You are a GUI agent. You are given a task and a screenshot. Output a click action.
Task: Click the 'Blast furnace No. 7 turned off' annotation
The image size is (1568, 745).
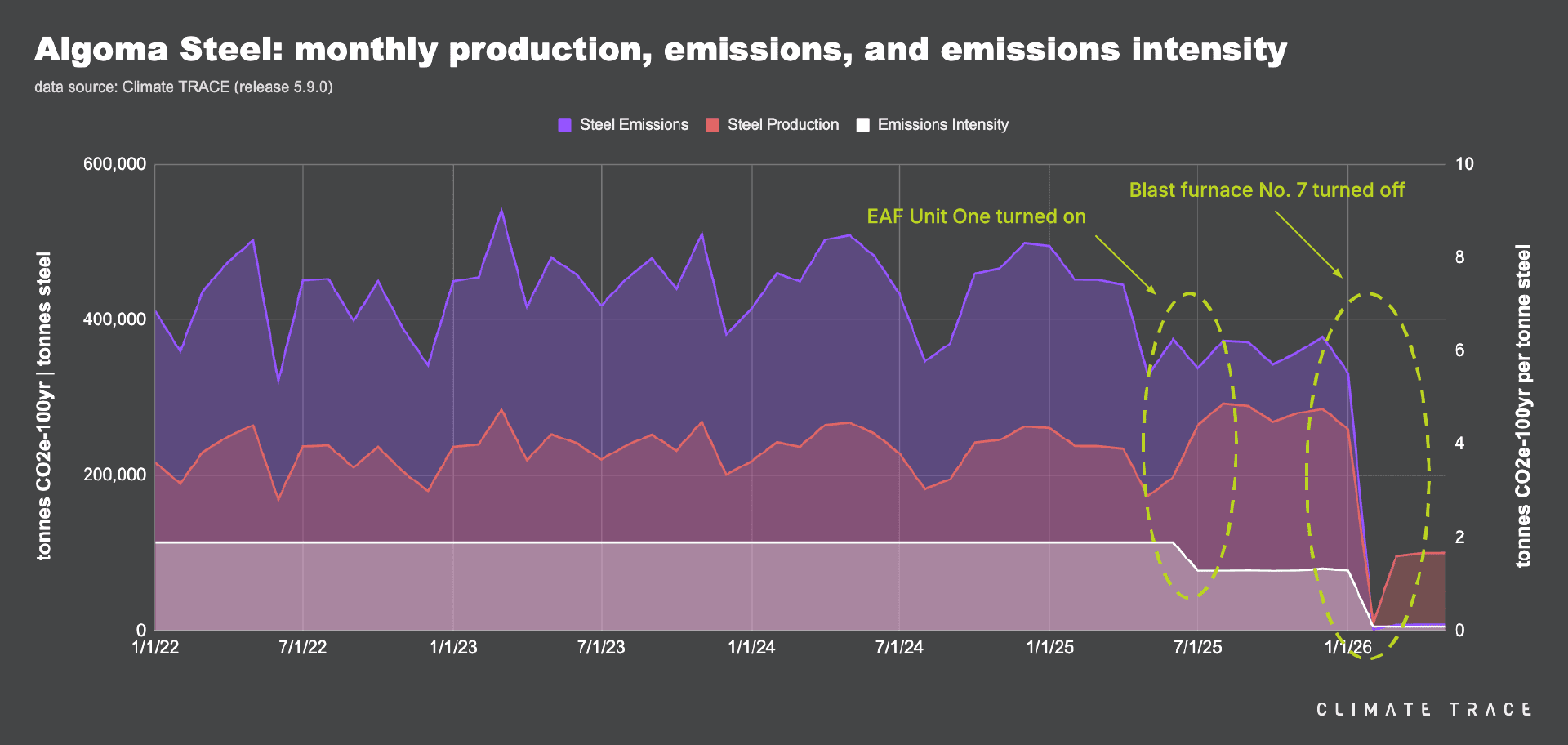(1267, 190)
